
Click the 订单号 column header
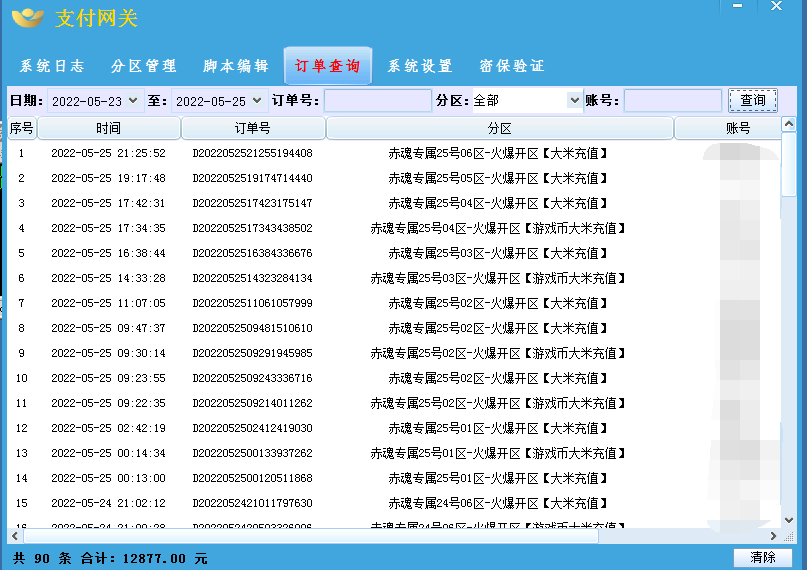point(252,129)
